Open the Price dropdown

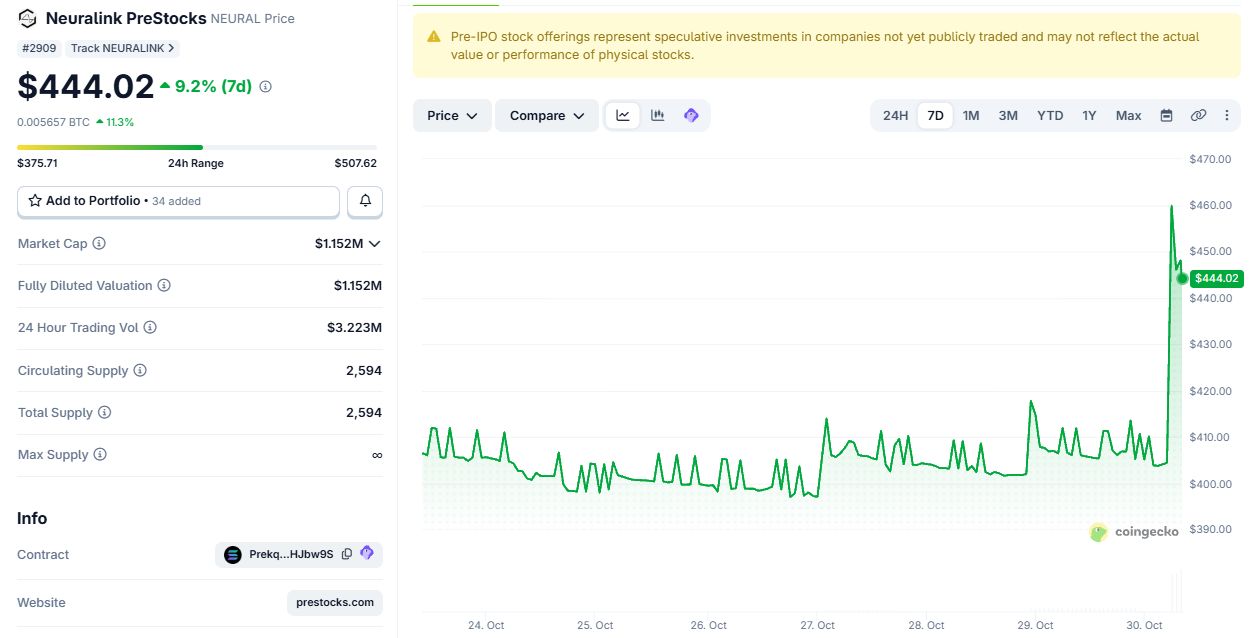453,116
